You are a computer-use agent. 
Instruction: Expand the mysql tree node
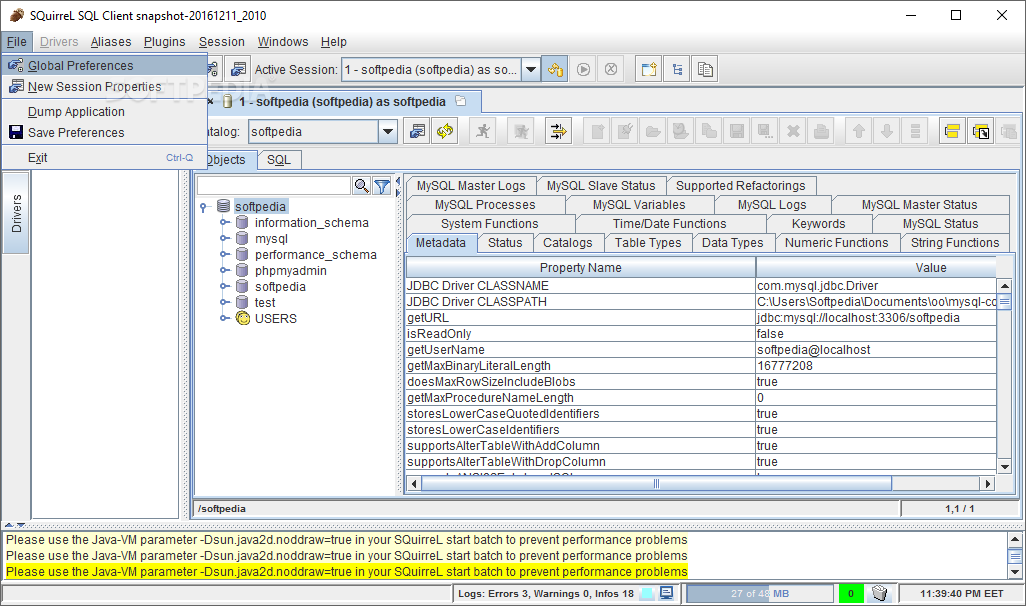pyautogui.click(x=224, y=238)
